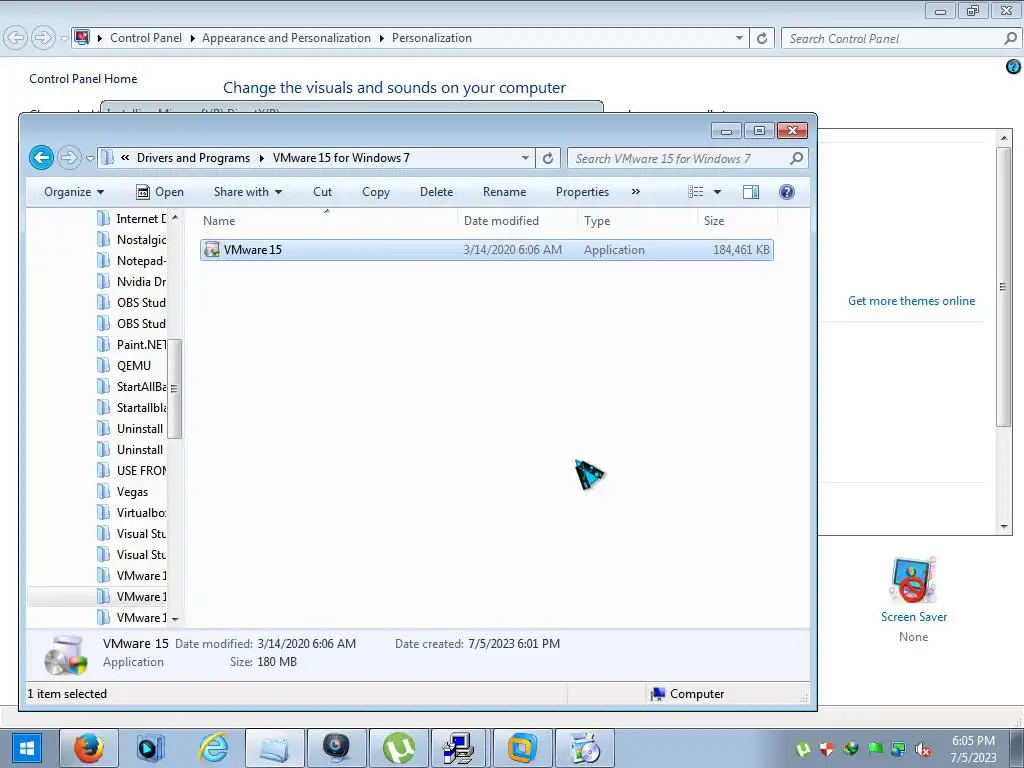Screen dimensions: 1024x768
Task: Refresh the VMware 15 for Windows 7 folder
Action: coord(548,158)
